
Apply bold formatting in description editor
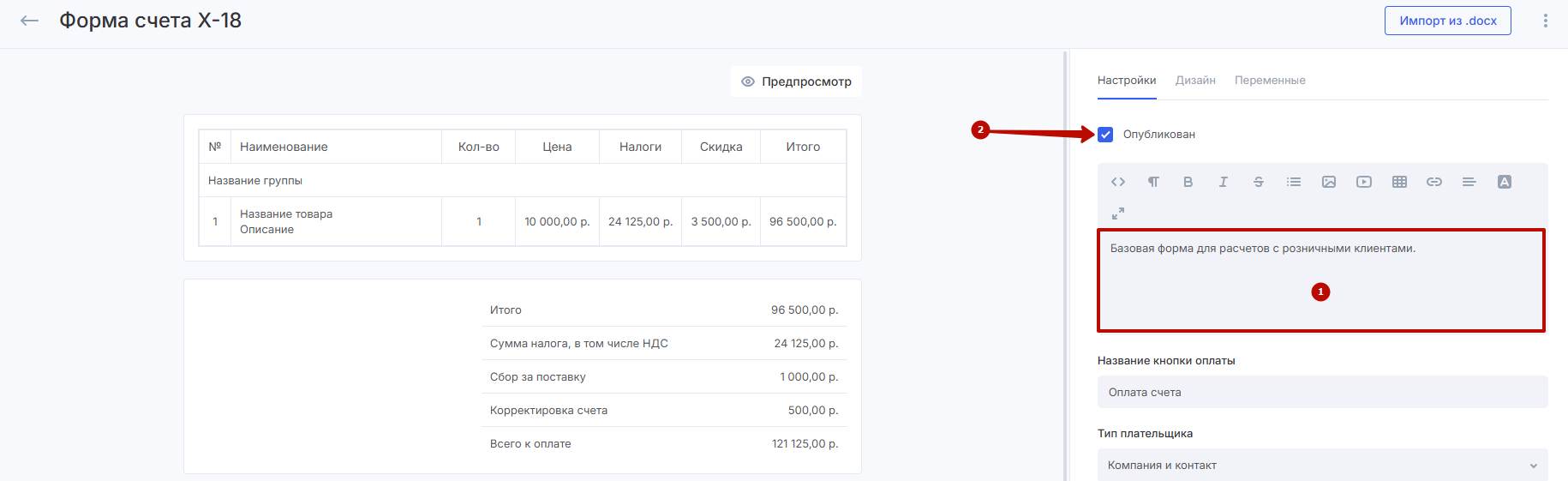1188,182
